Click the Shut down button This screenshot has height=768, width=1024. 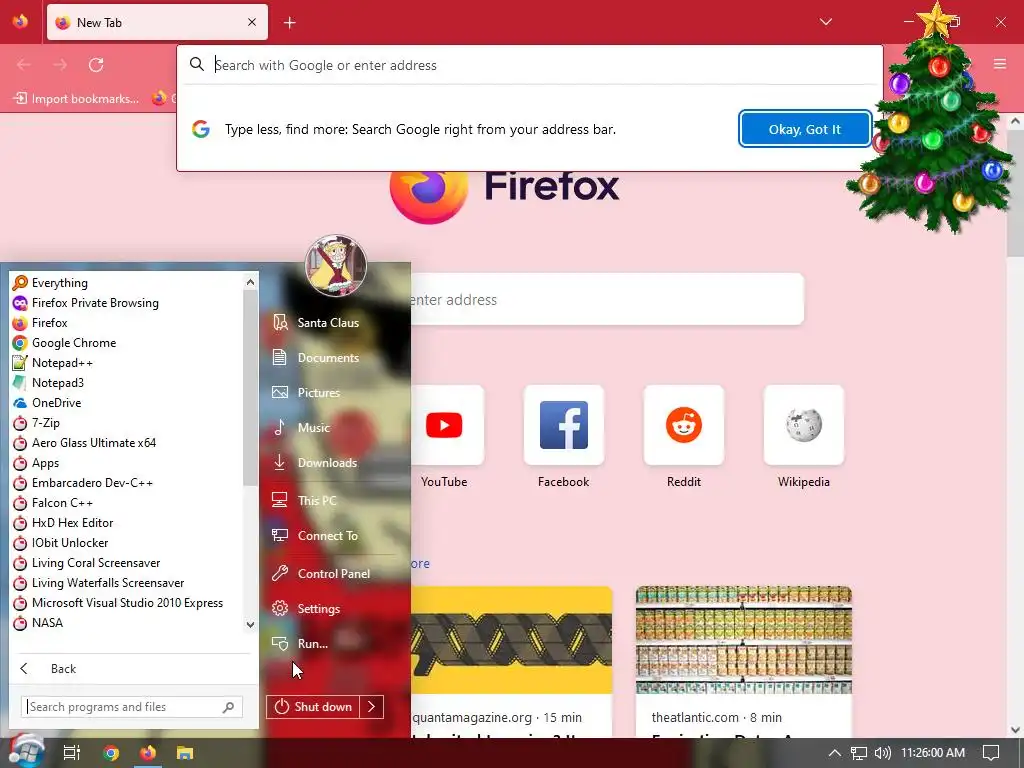313,707
